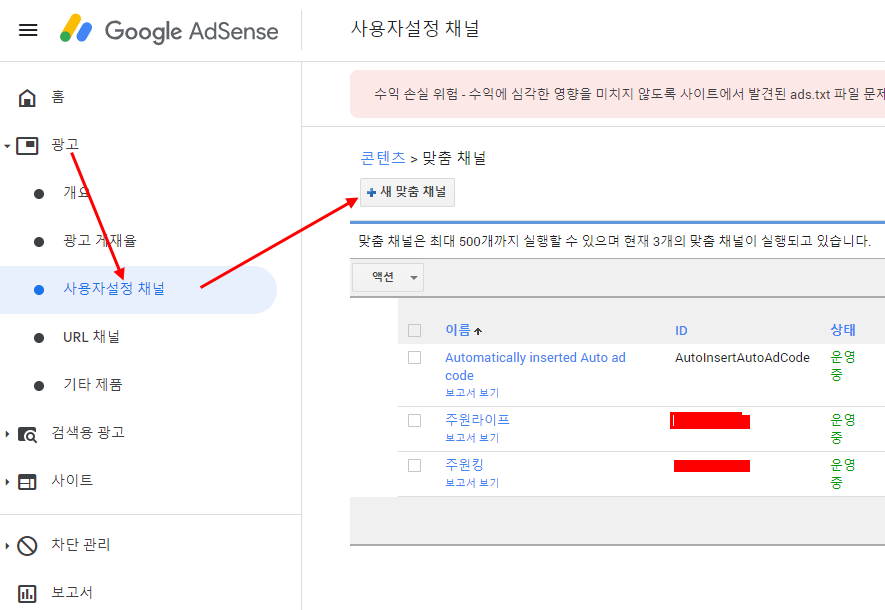Viewport: 885px width, 610px height.
Task: Click the 검색용 광고 search icon
Action: tap(27, 434)
